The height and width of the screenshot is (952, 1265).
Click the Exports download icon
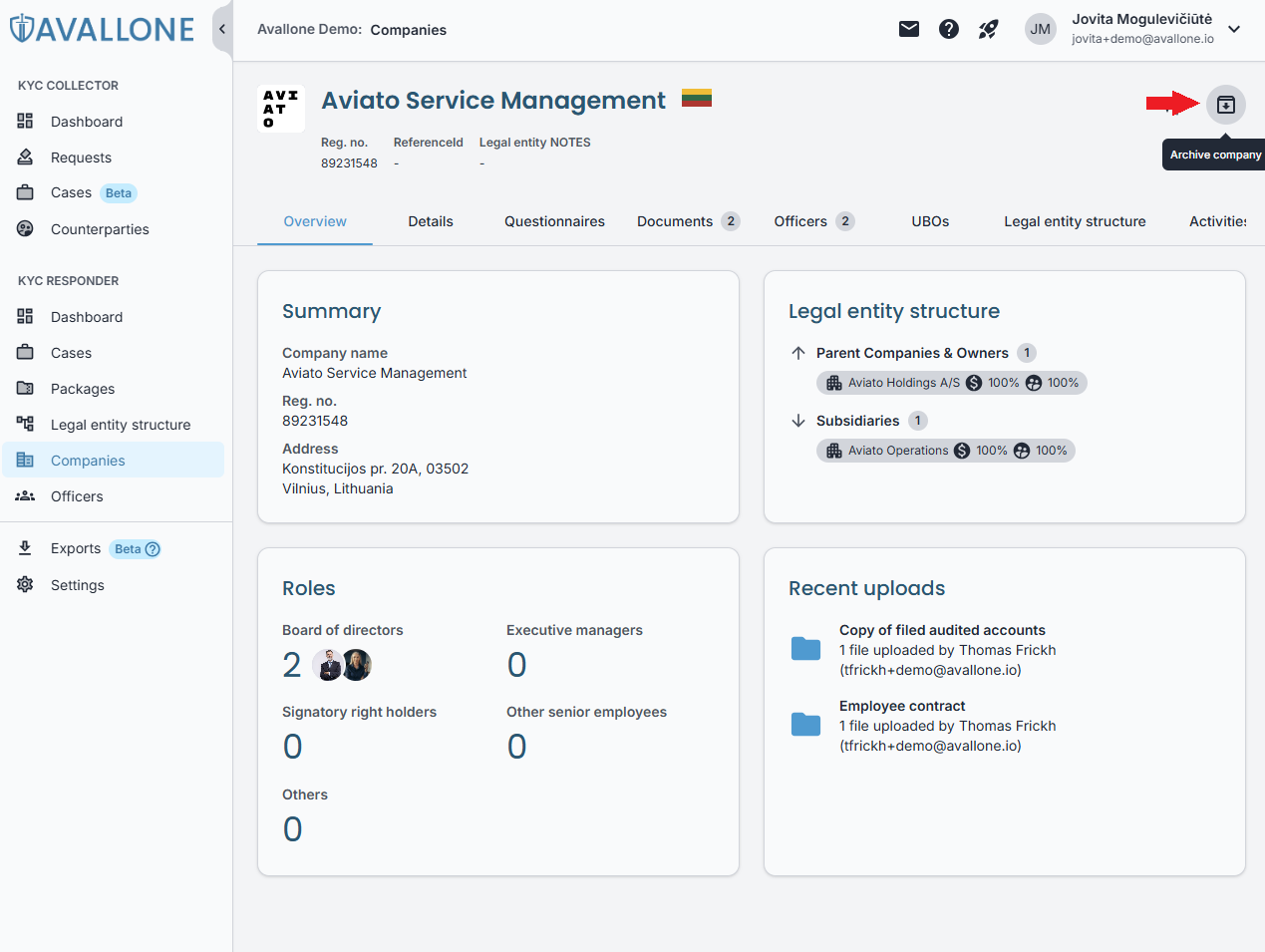26,548
